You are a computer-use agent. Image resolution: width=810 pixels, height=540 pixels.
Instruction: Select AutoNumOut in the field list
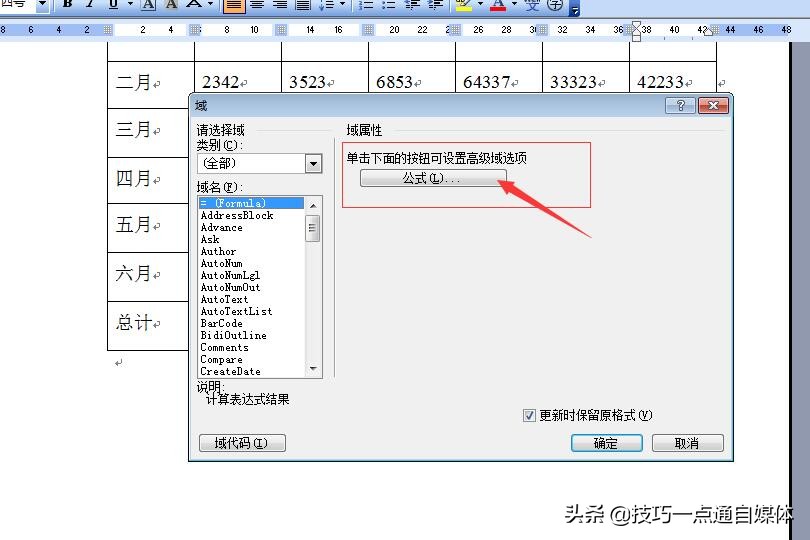pyautogui.click(x=251, y=287)
